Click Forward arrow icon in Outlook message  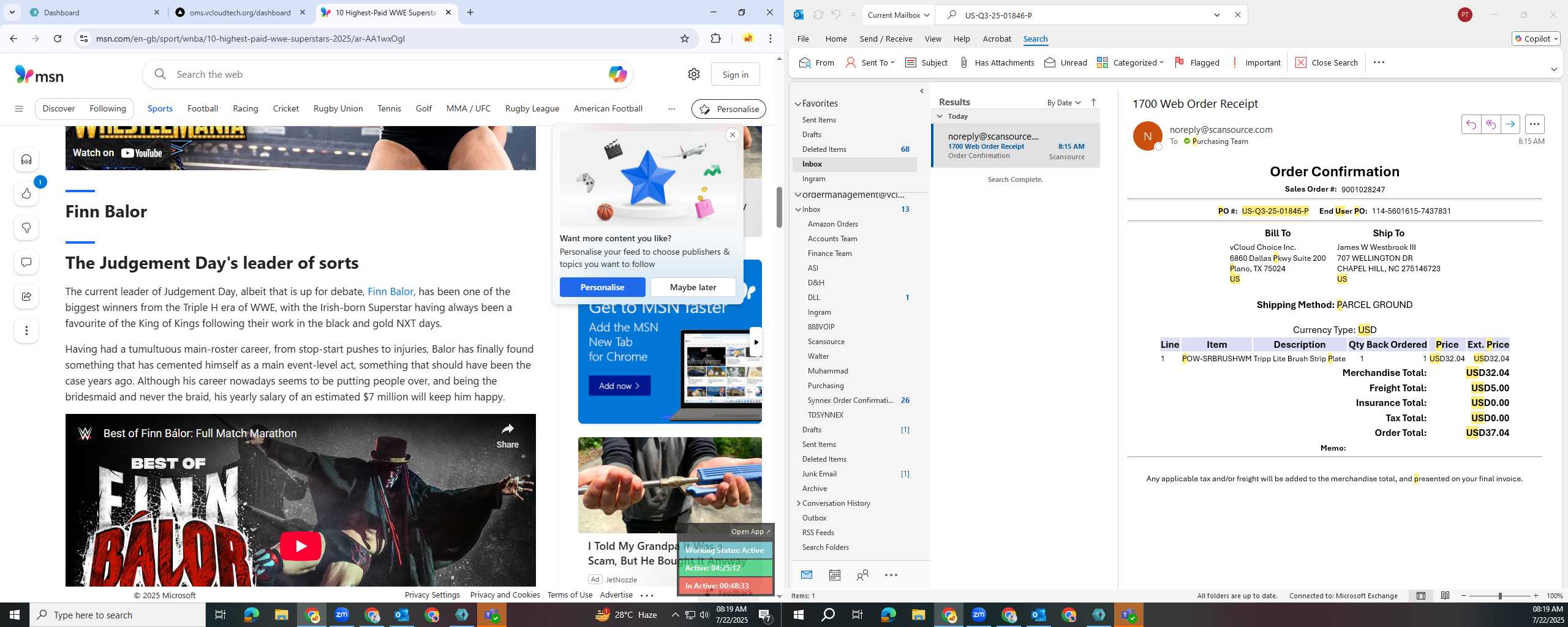pyautogui.click(x=1510, y=124)
